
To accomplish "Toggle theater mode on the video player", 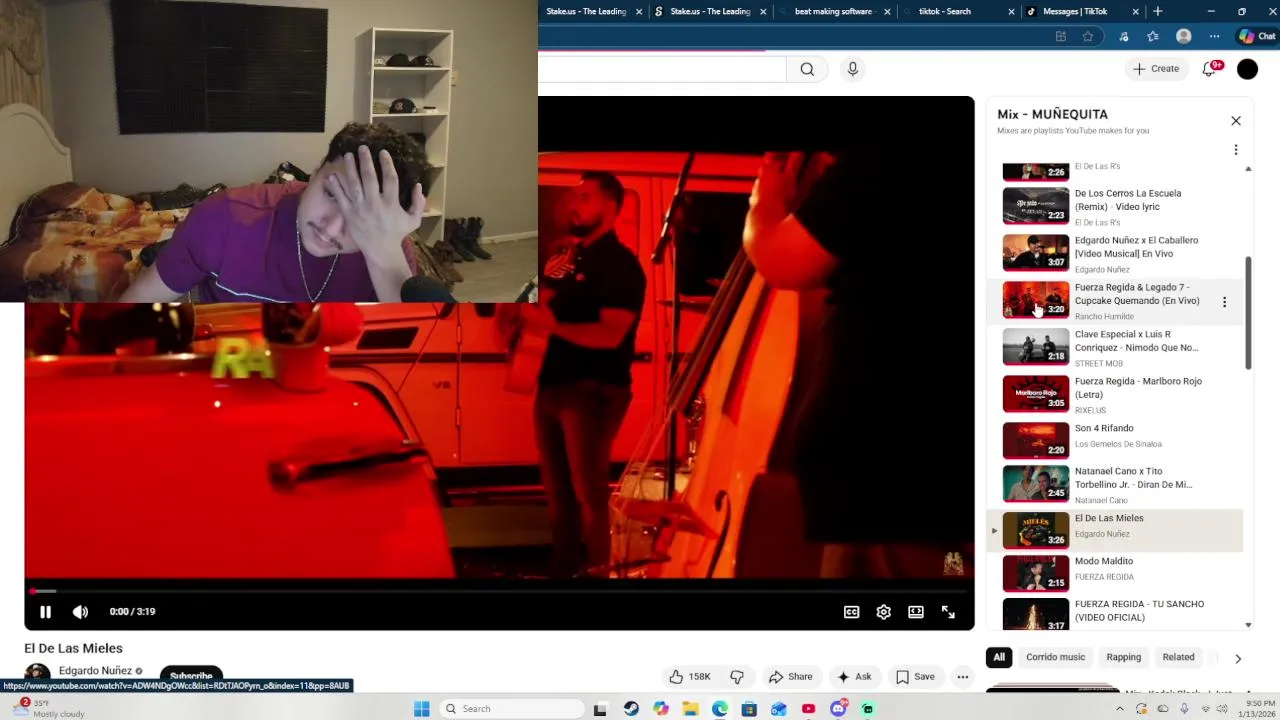I will pos(916,612).
